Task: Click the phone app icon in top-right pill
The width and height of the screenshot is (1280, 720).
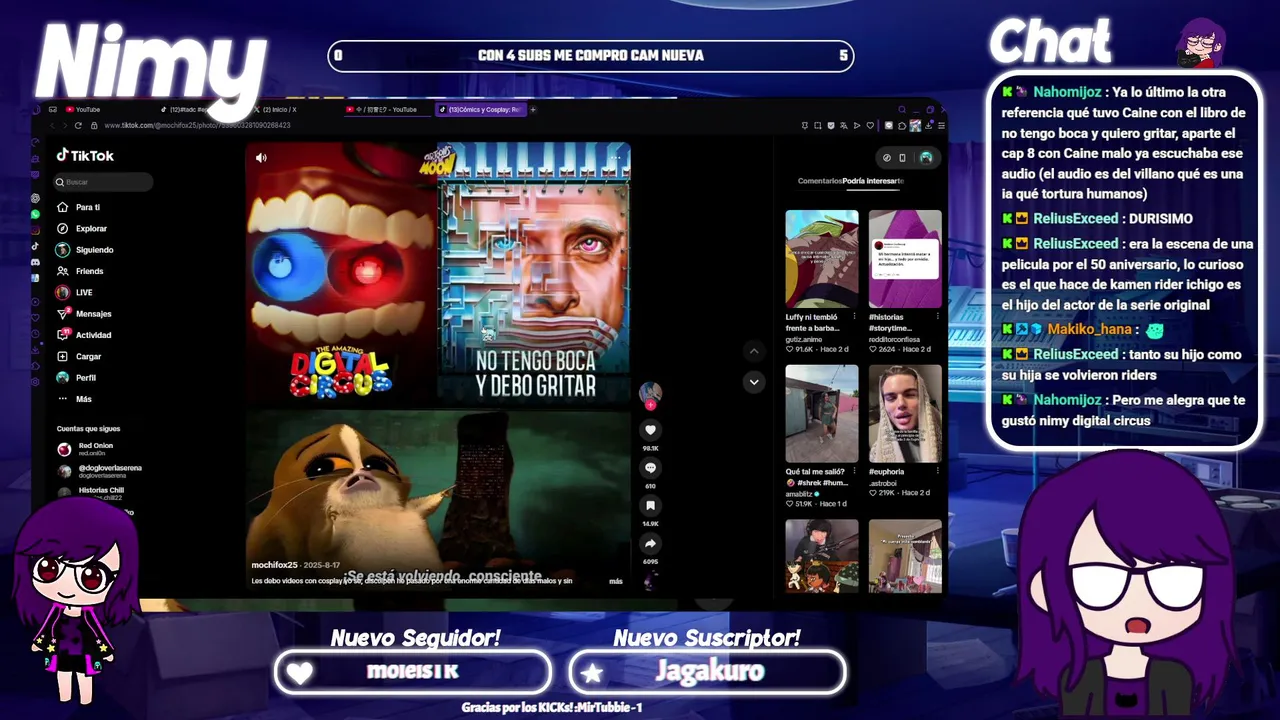Action: 902,157
